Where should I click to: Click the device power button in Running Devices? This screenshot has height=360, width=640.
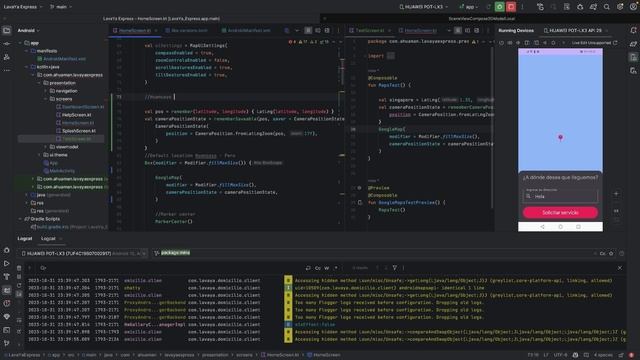tap(502, 42)
